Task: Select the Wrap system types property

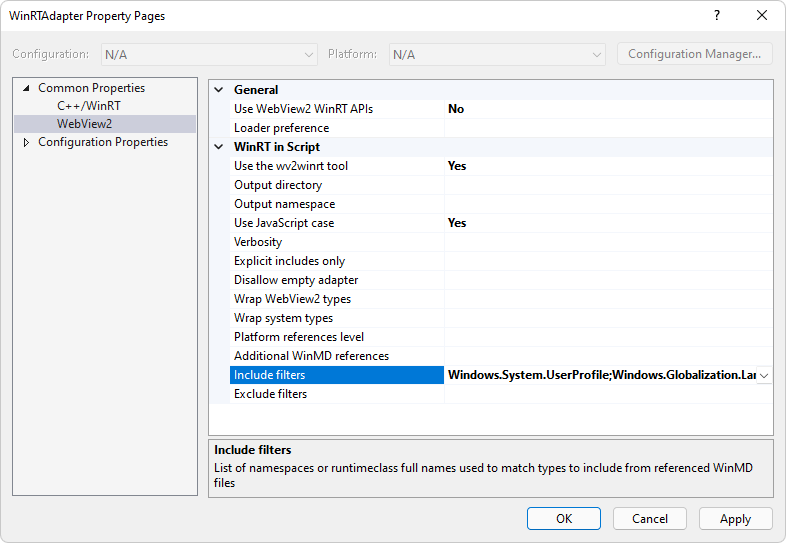Action: (337, 318)
